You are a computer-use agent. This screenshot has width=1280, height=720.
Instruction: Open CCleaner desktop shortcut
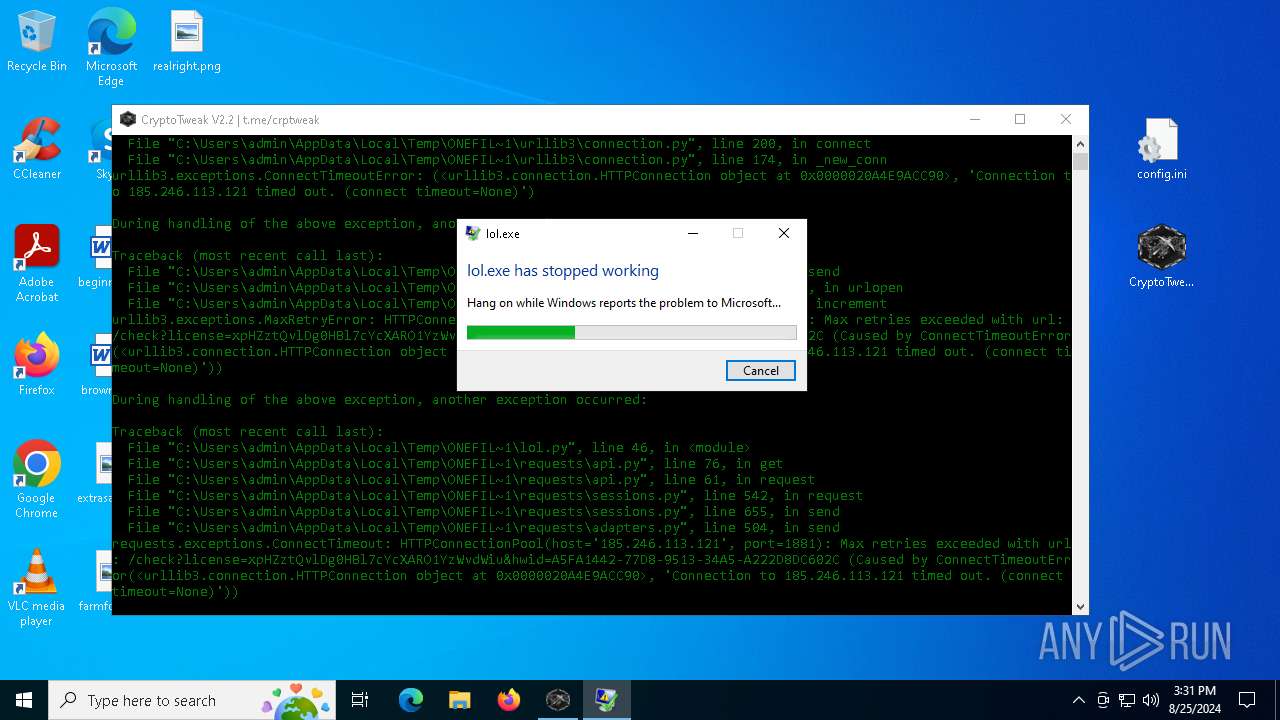pyautogui.click(x=37, y=150)
